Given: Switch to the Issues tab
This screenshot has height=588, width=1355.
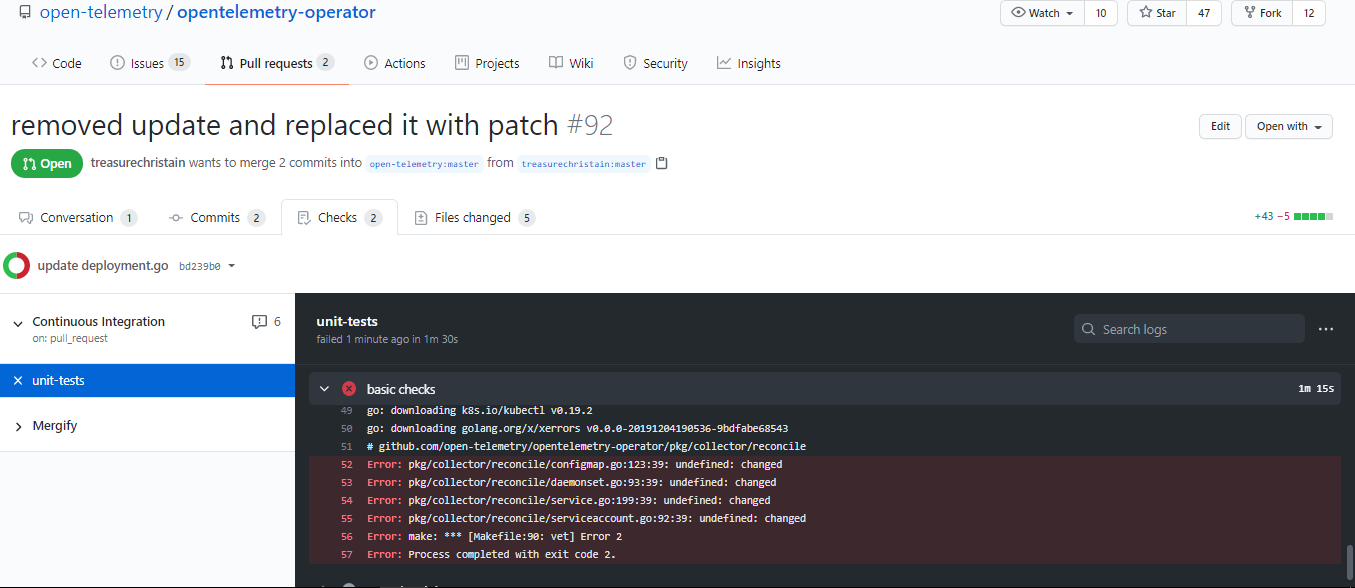Looking at the screenshot, I should click(150, 63).
